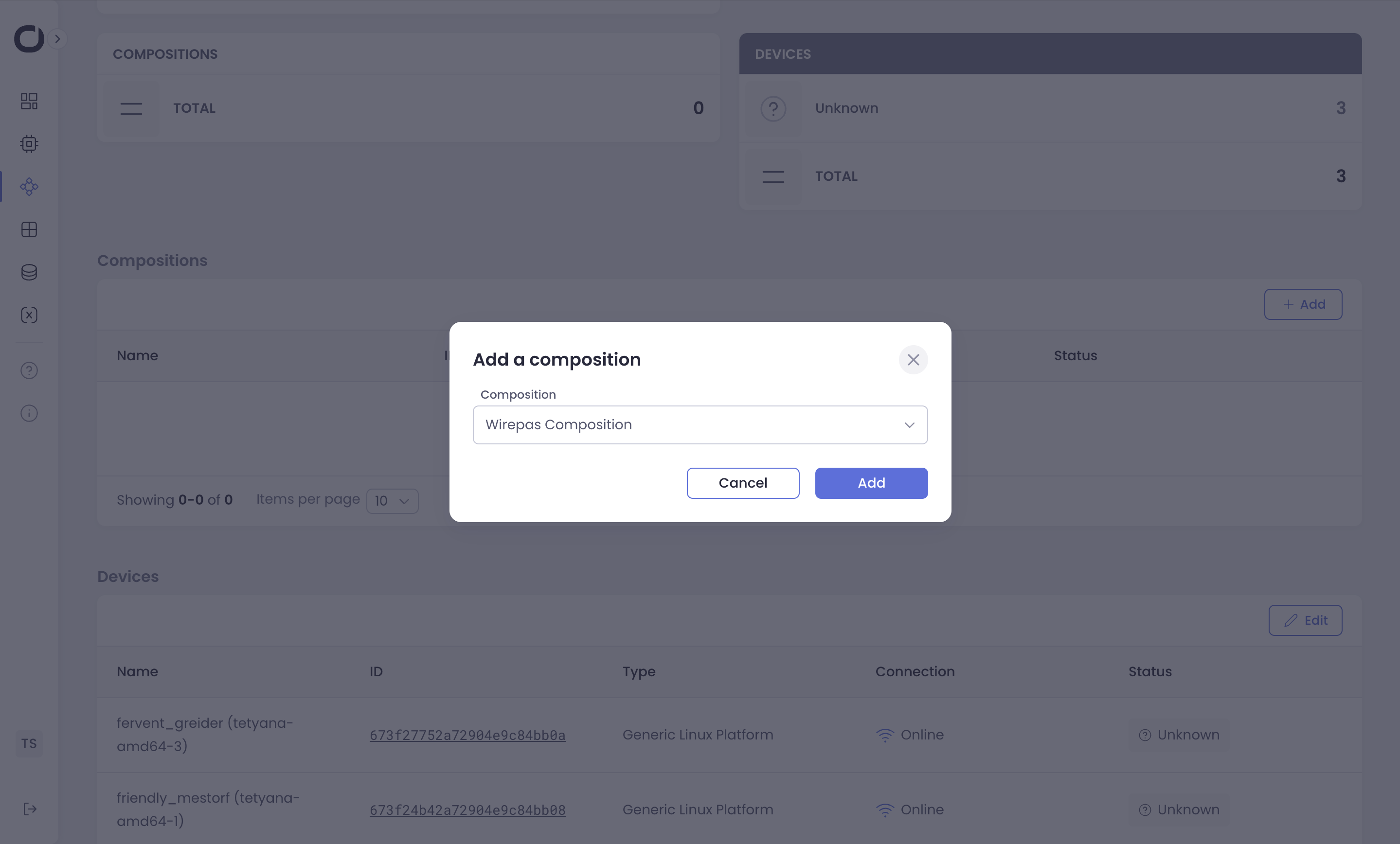
Task: Open device ID 673f24b42a72904e9c84bb08 link
Action: (467, 810)
